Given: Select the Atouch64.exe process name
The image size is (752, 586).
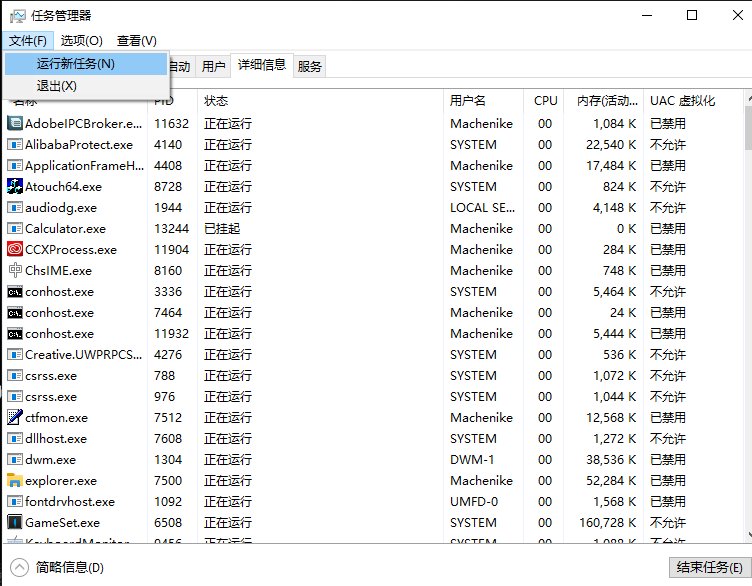Looking at the screenshot, I should pyautogui.click(x=63, y=187).
